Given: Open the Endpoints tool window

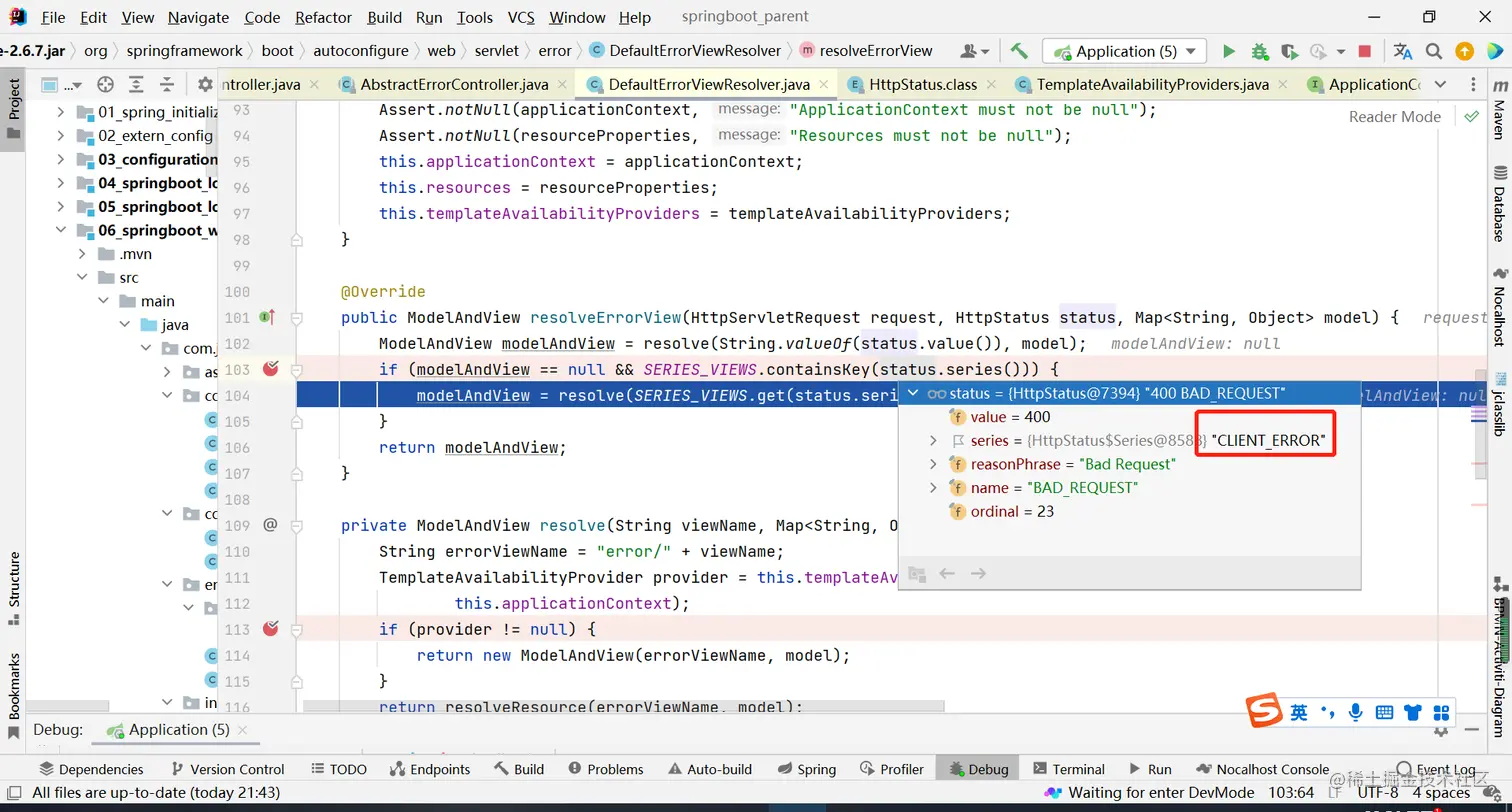Looking at the screenshot, I should click(429, 769).
